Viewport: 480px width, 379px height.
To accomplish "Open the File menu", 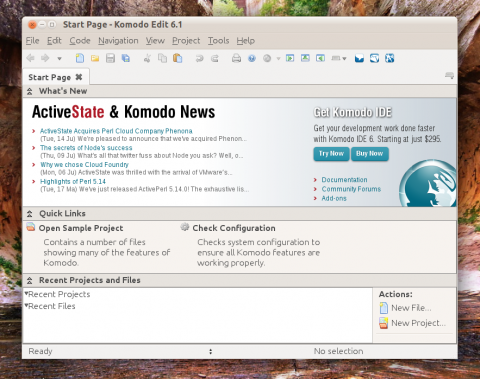I will coord(33,41).
